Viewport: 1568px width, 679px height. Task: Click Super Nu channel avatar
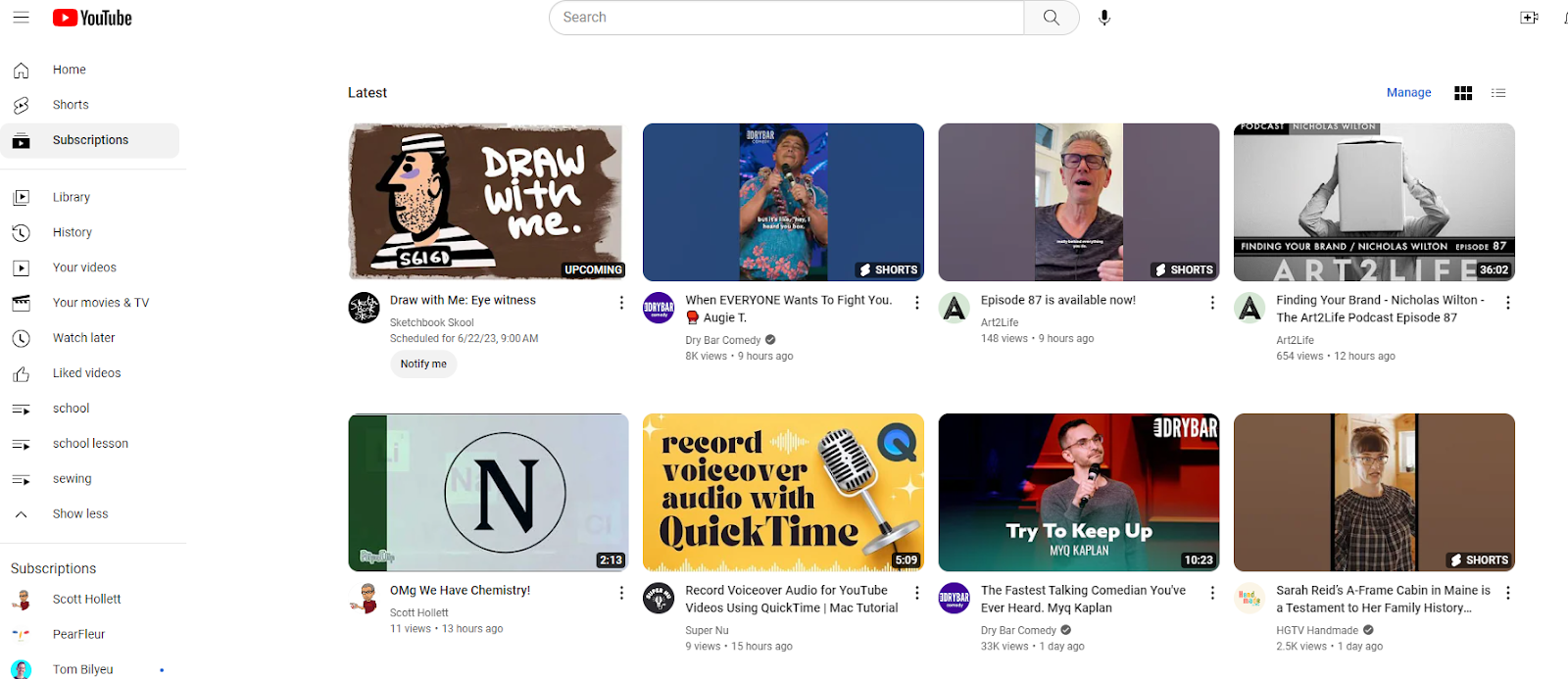coord(659,598)
